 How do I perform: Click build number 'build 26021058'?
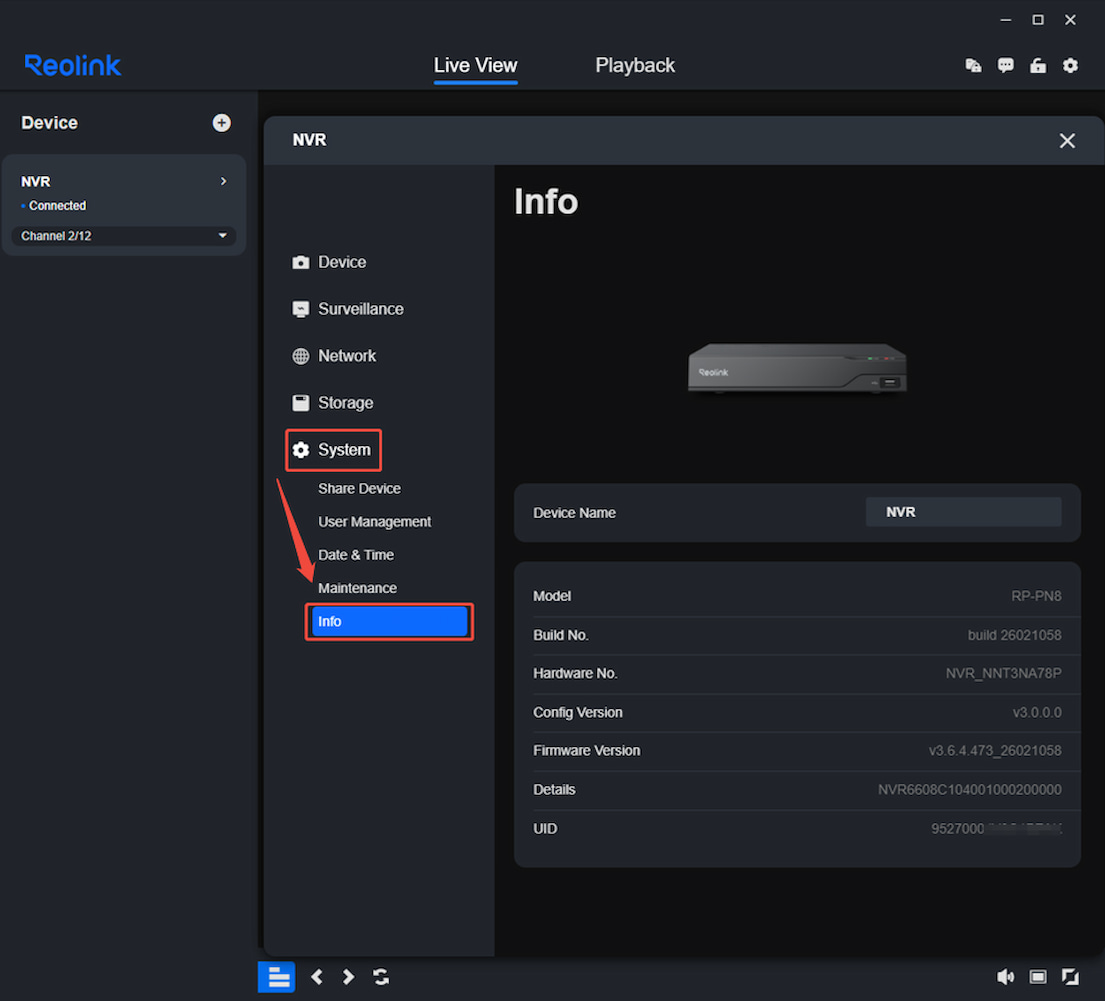[1014, 635]
